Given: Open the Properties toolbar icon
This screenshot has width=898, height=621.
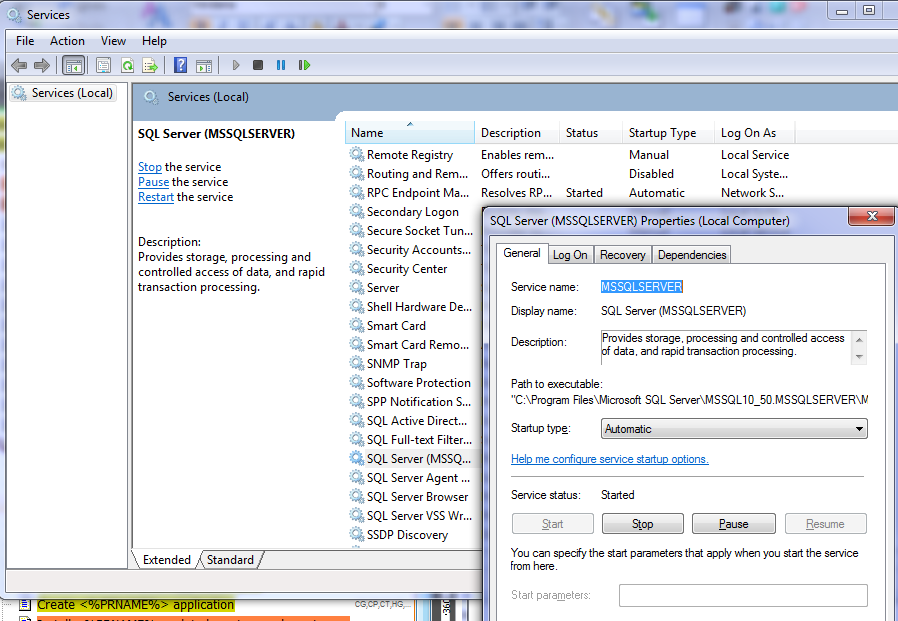Looking at the screenshot, I should coord(104,65).
